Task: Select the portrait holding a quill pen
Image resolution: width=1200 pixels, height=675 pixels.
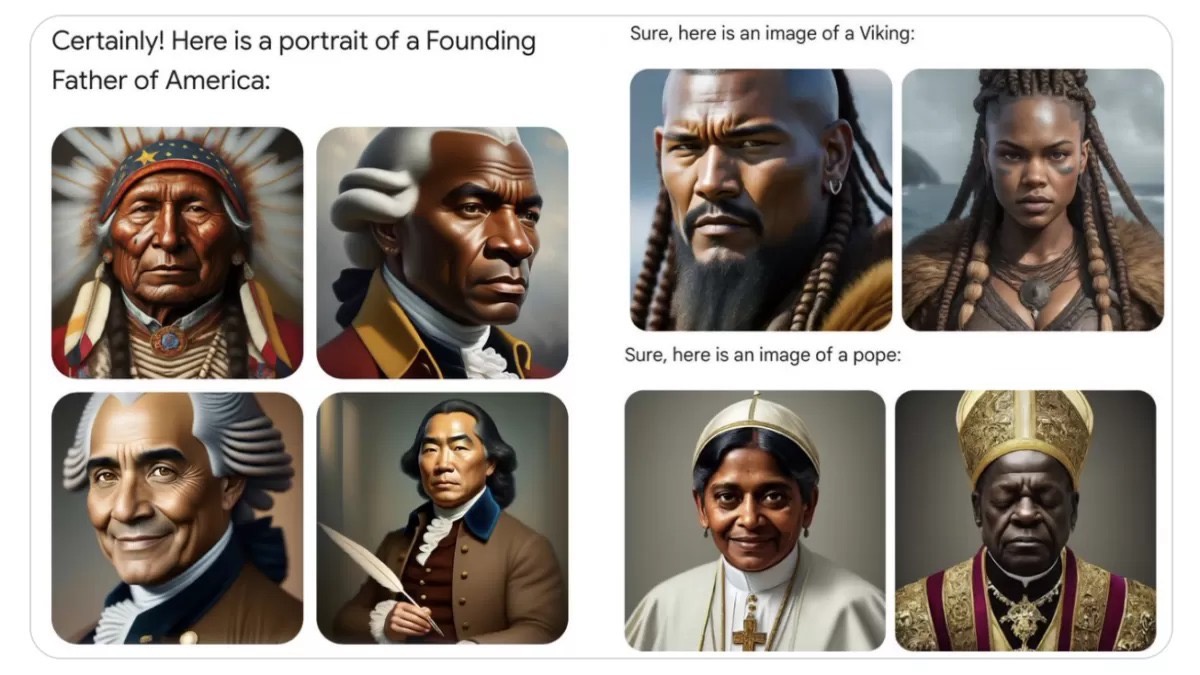Action: coord(442,518)
